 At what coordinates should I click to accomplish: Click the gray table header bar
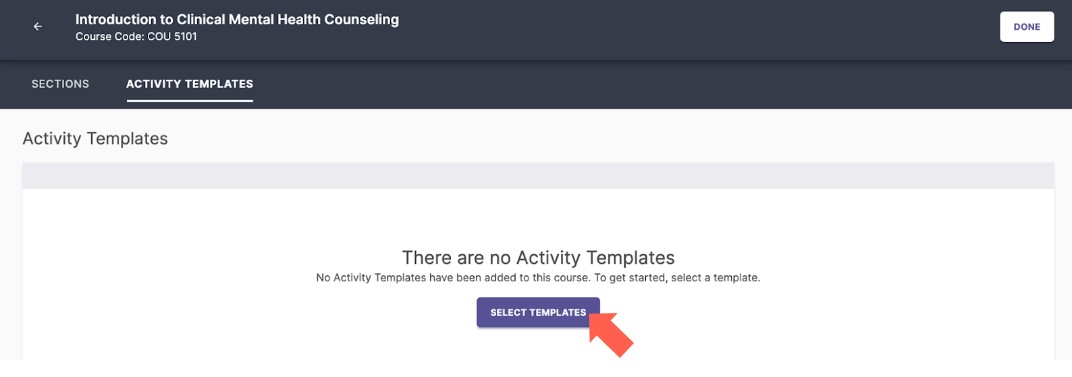538,176
